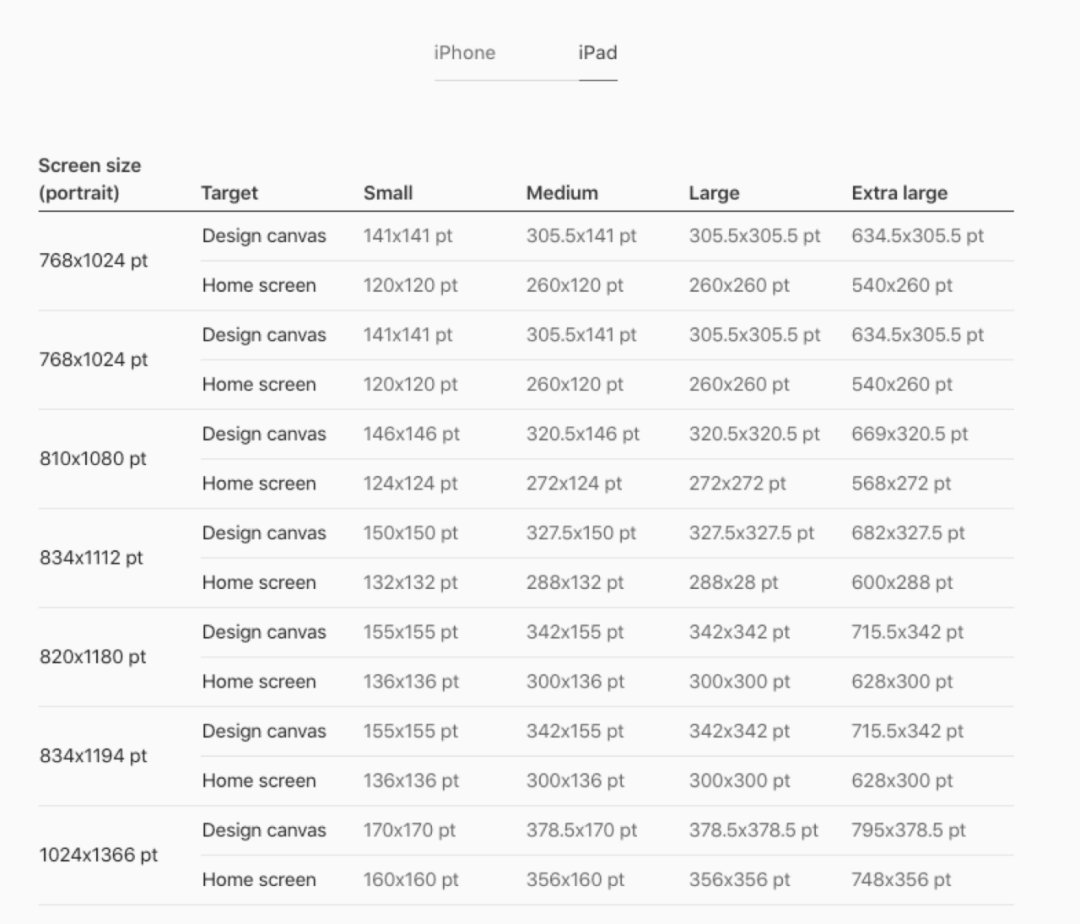
Task: Click the 146x146 pt small size value
Action: [411, 434]
